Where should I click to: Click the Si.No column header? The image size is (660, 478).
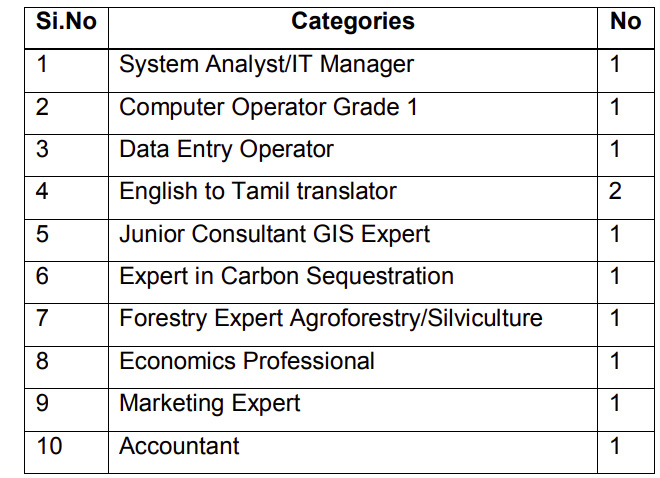66,21
